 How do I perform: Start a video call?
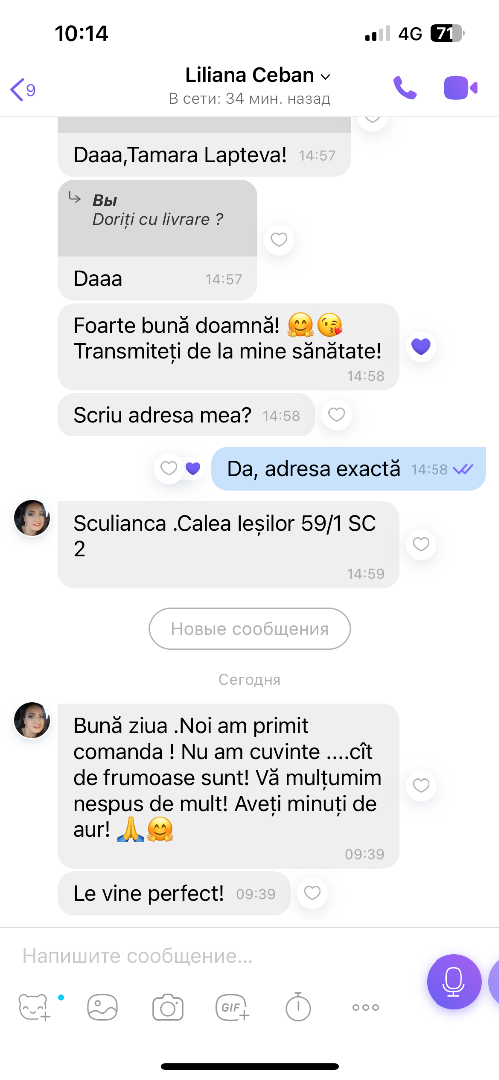(x=460, y=87)
